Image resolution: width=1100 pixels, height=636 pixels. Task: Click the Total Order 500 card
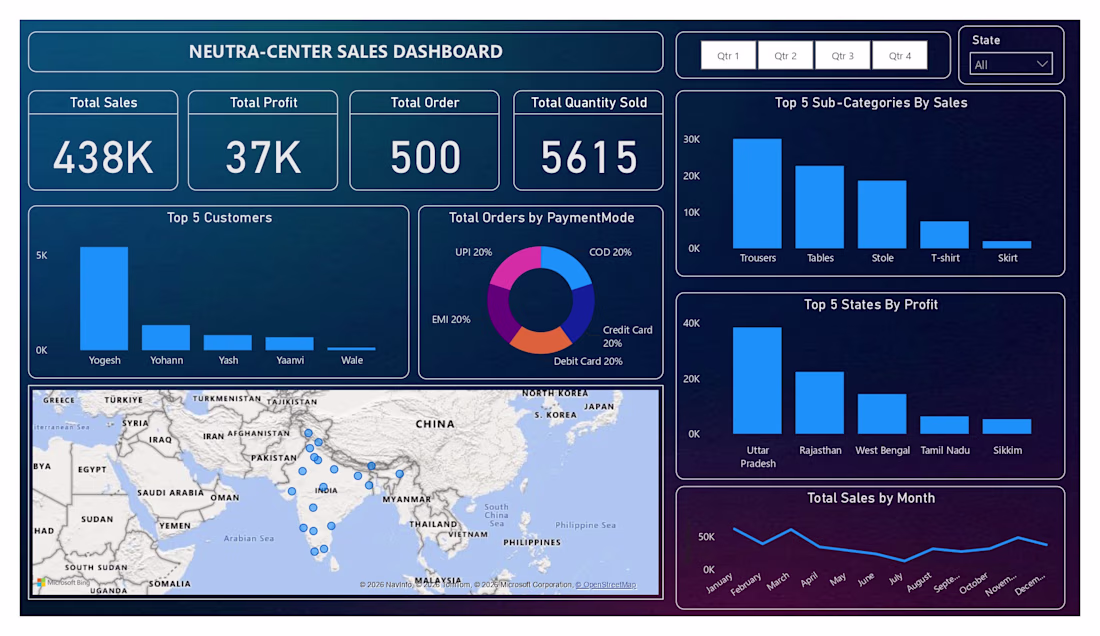pyautogui.click(x=424, y=140)
